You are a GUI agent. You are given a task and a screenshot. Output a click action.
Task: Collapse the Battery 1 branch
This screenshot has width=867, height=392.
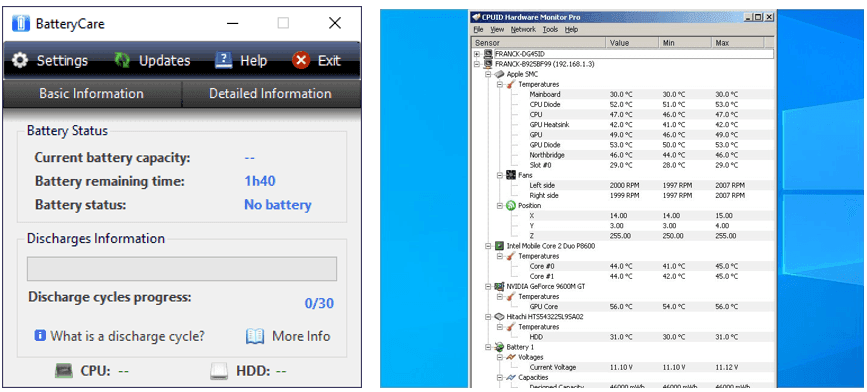488,347
